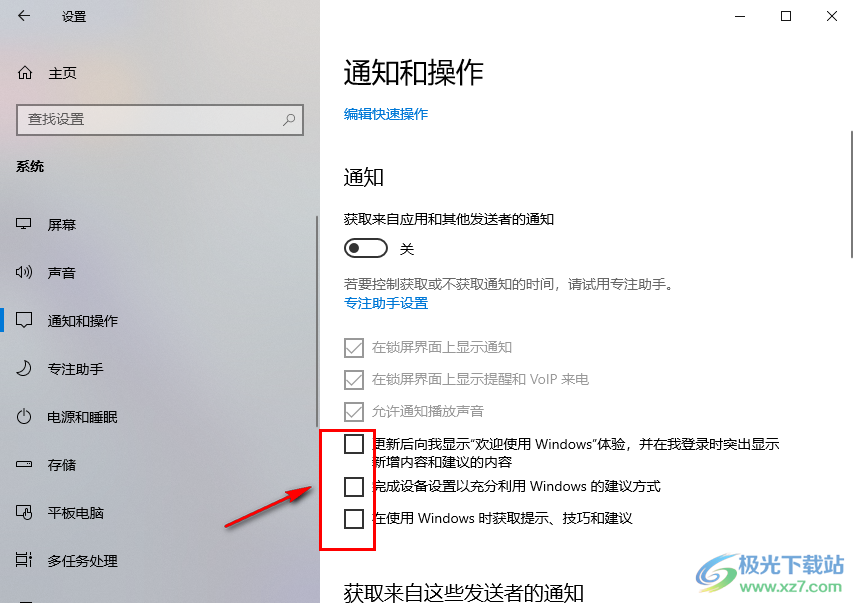Click the 查找设置 search field
The width and height of the screenshot is (855, 603).
pos(160,119)
